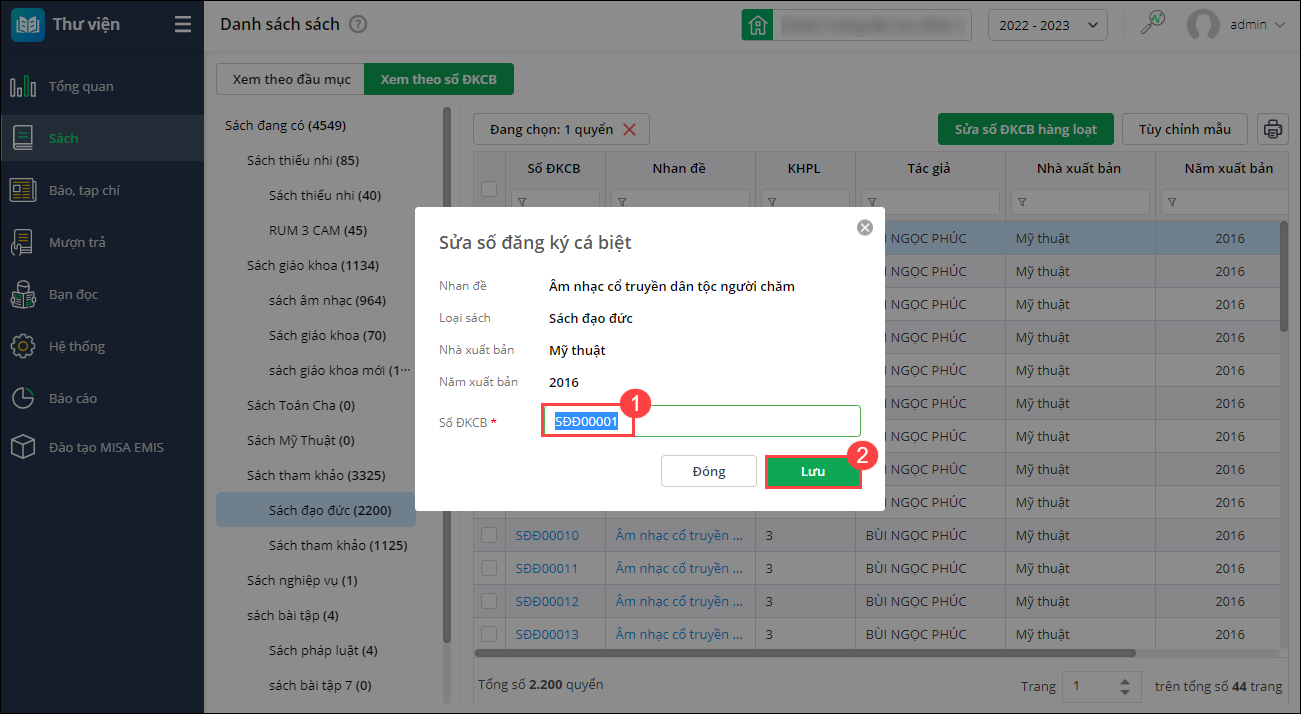Open the 2022 - 2023 year dropdown
The width and height of the screenshot is (1301, 714).
coord(1047,25)
